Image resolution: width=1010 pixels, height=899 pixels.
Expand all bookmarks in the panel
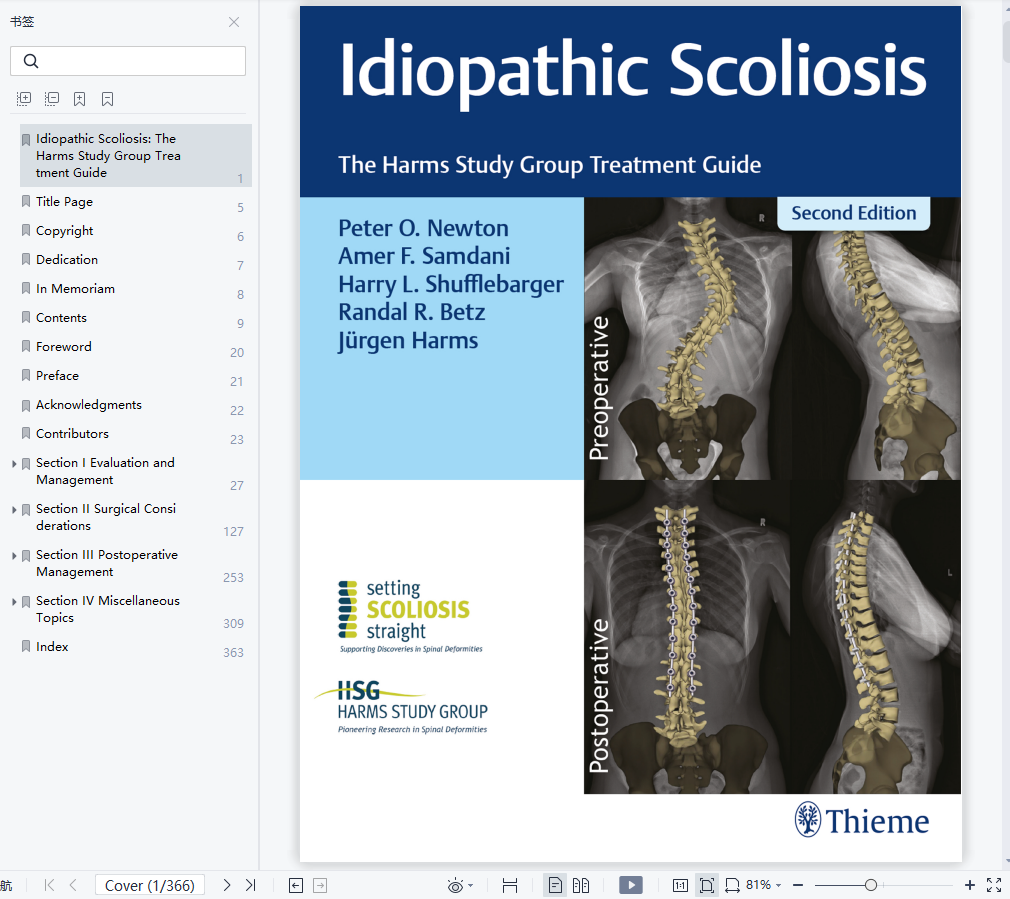(x=24, y=99)
